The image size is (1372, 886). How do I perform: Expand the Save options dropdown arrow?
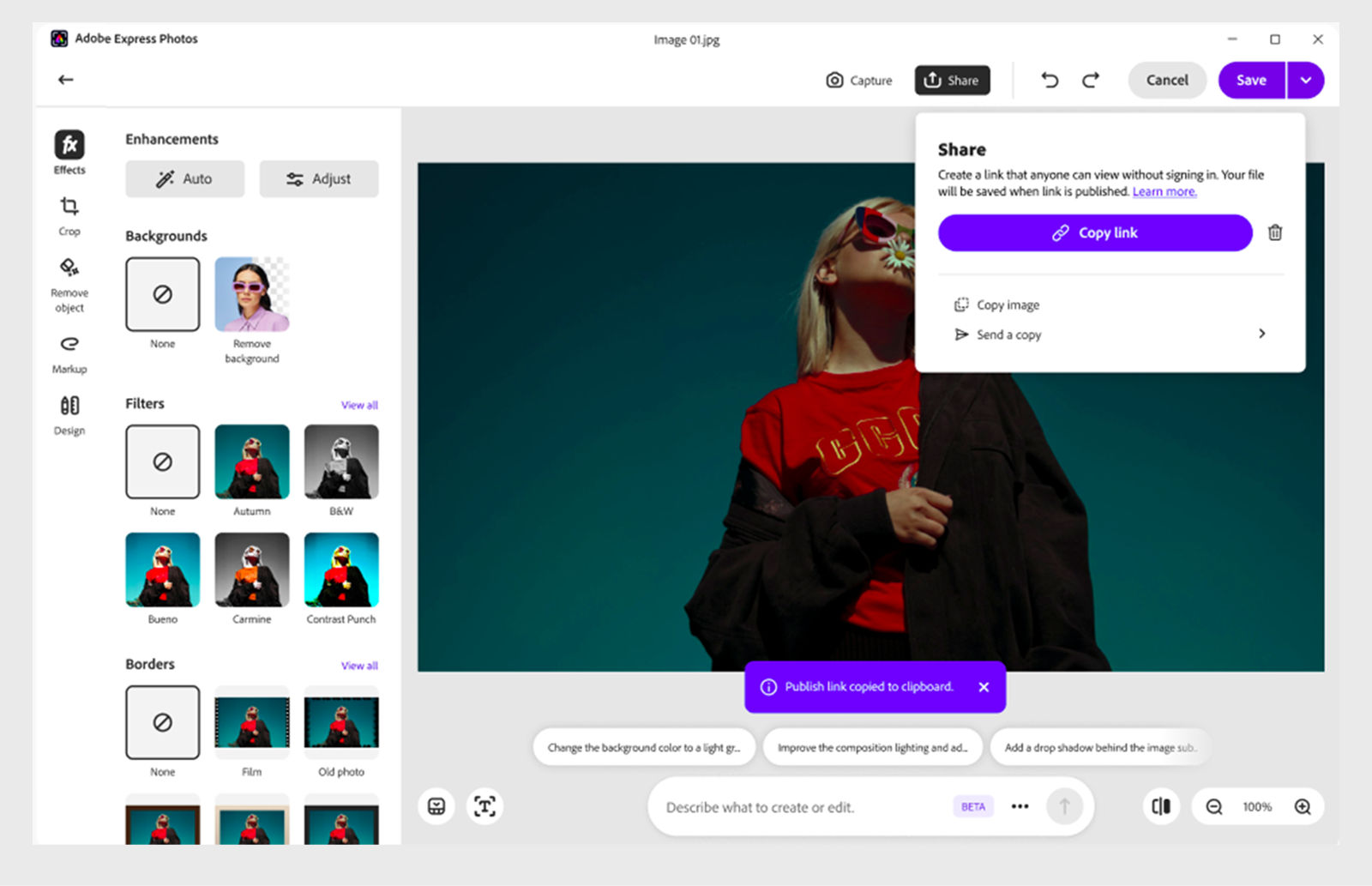pyautogui.click(x=1305, y=80)
